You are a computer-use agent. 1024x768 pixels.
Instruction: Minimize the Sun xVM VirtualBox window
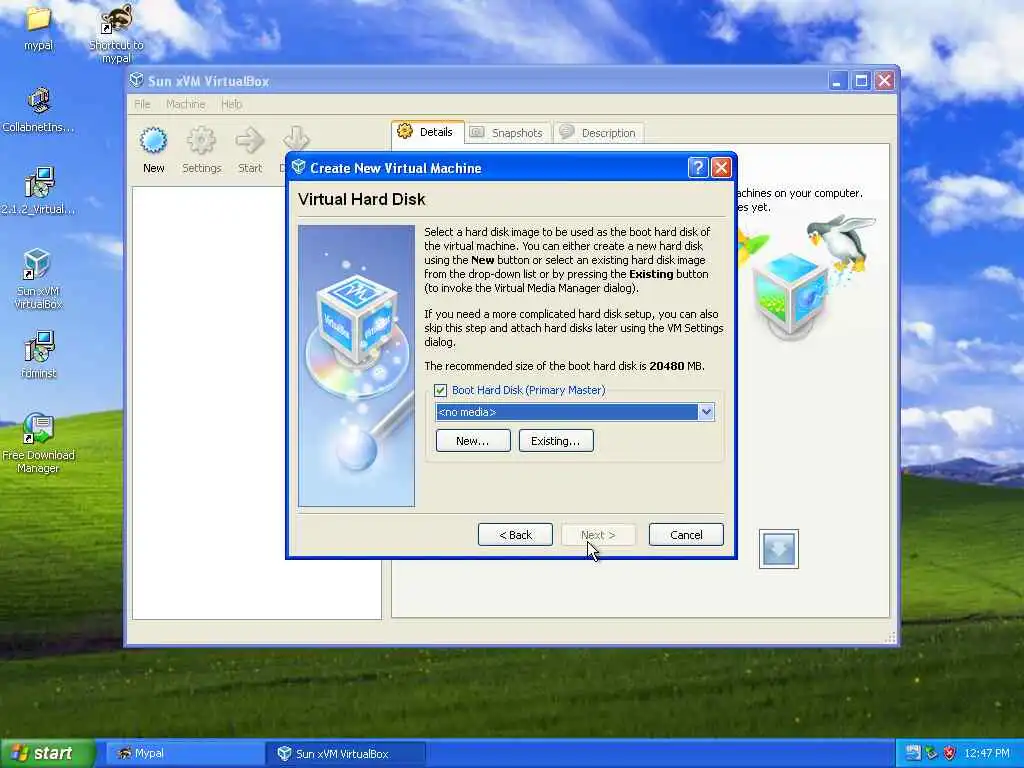837,81
